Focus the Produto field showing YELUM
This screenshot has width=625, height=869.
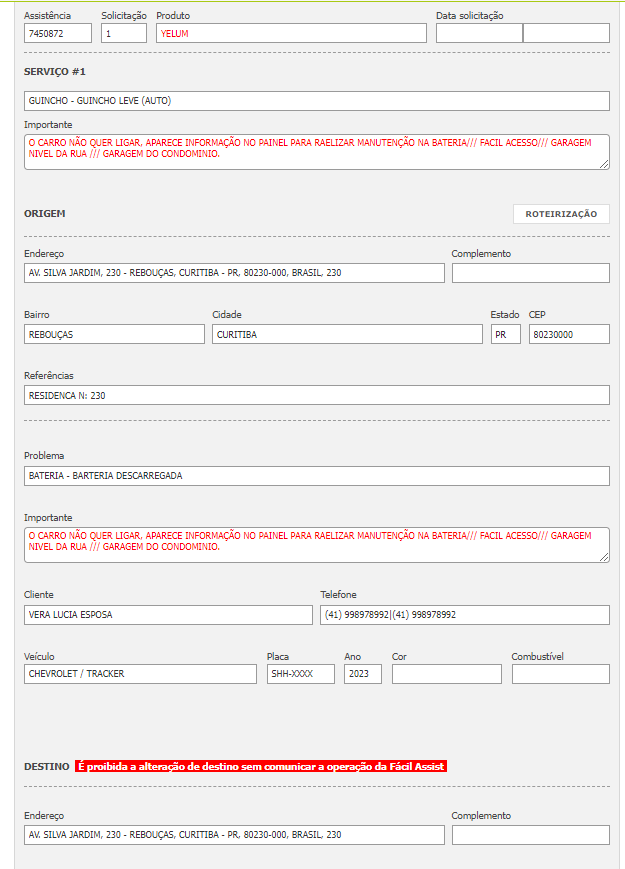(x=290, y=33)
